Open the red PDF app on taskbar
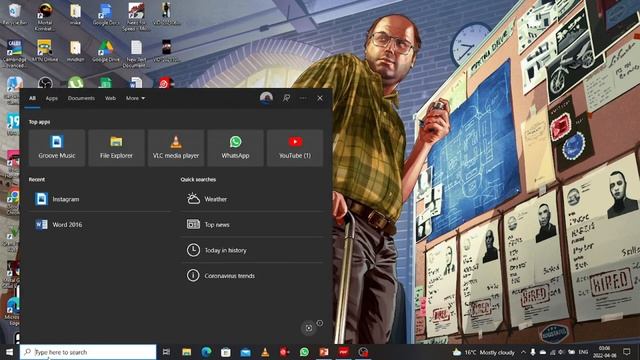Viewport: 640px width, 360px height. pyautogui.click(x=343, y=352)
